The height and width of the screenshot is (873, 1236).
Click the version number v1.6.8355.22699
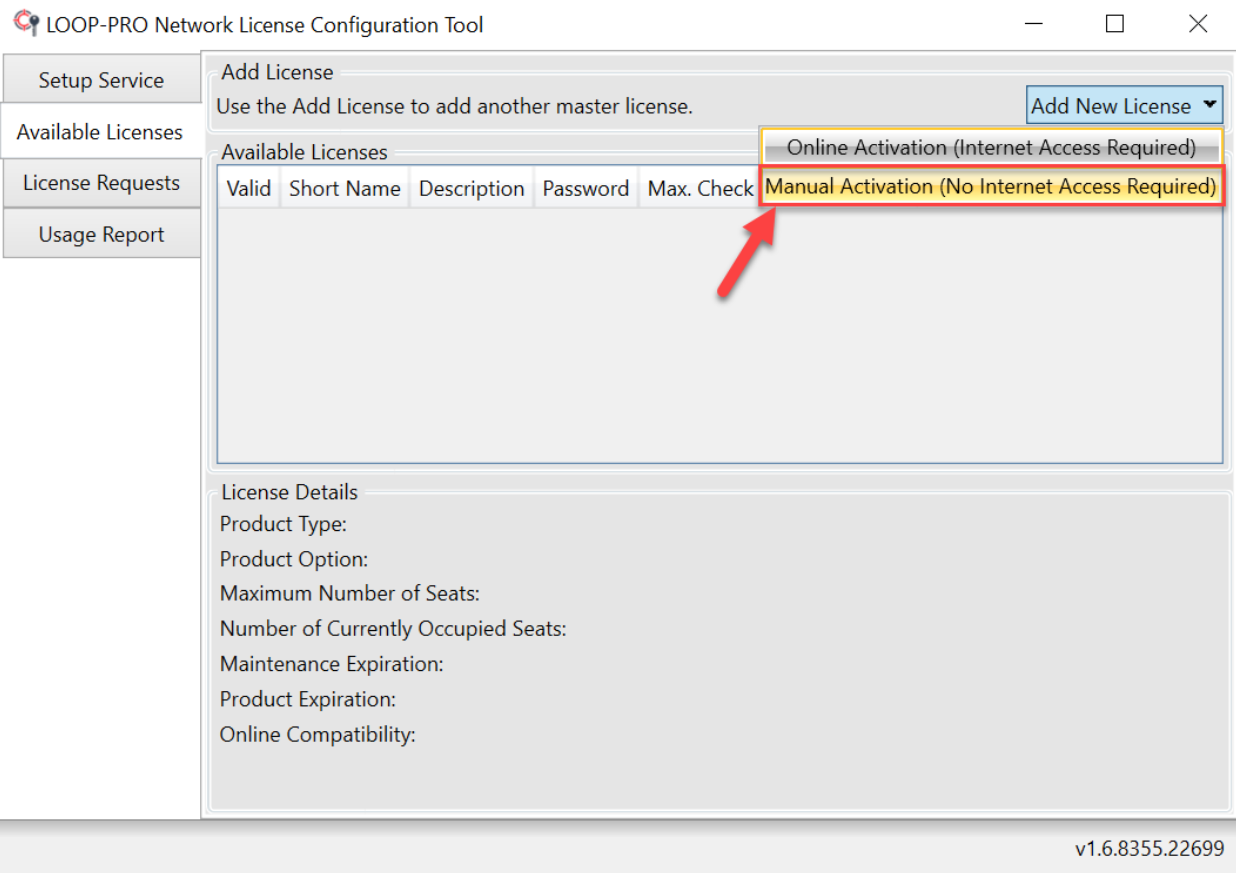pos(1150,846)
